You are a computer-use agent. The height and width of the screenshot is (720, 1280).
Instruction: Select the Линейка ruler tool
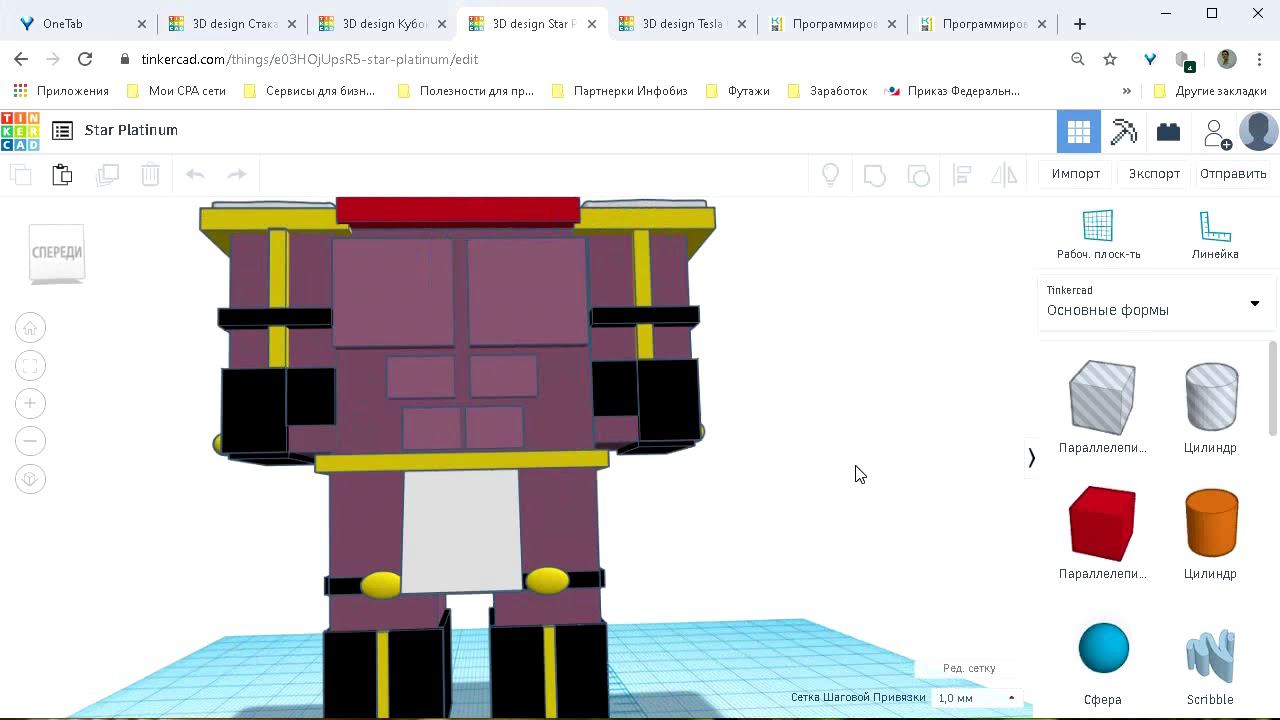tap(1215, 235)
